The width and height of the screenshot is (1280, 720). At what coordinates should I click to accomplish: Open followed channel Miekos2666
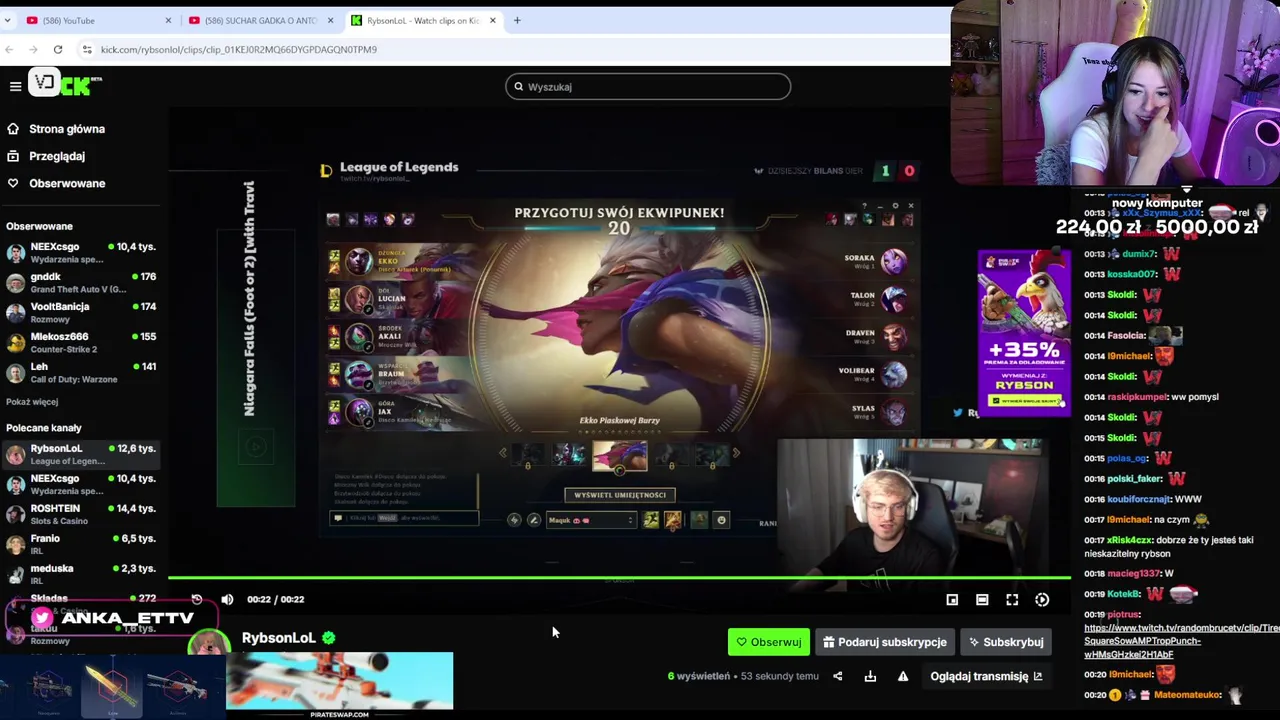pyautogui.click(x=81, y=342)
